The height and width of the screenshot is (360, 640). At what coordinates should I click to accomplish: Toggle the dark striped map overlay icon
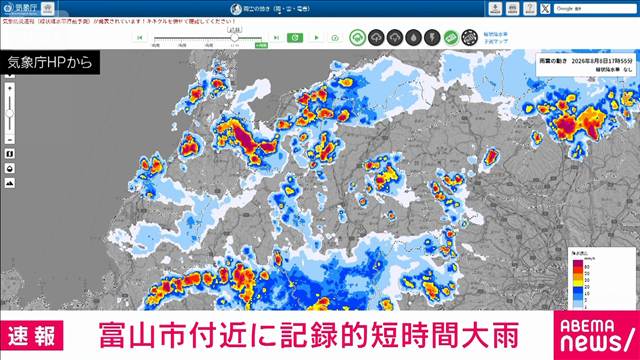point(470,38)
